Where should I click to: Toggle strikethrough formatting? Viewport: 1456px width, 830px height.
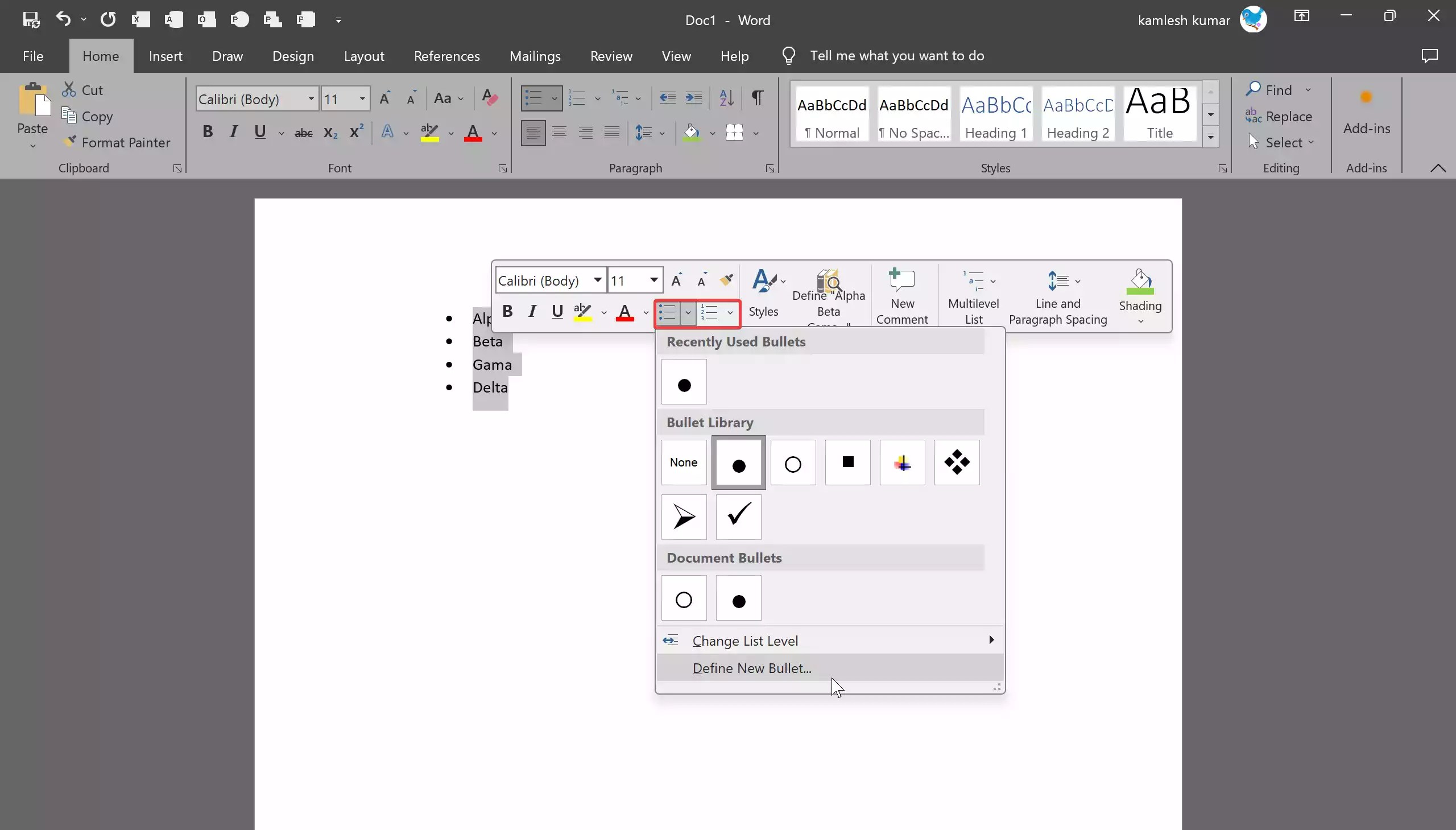click(304, 132)
